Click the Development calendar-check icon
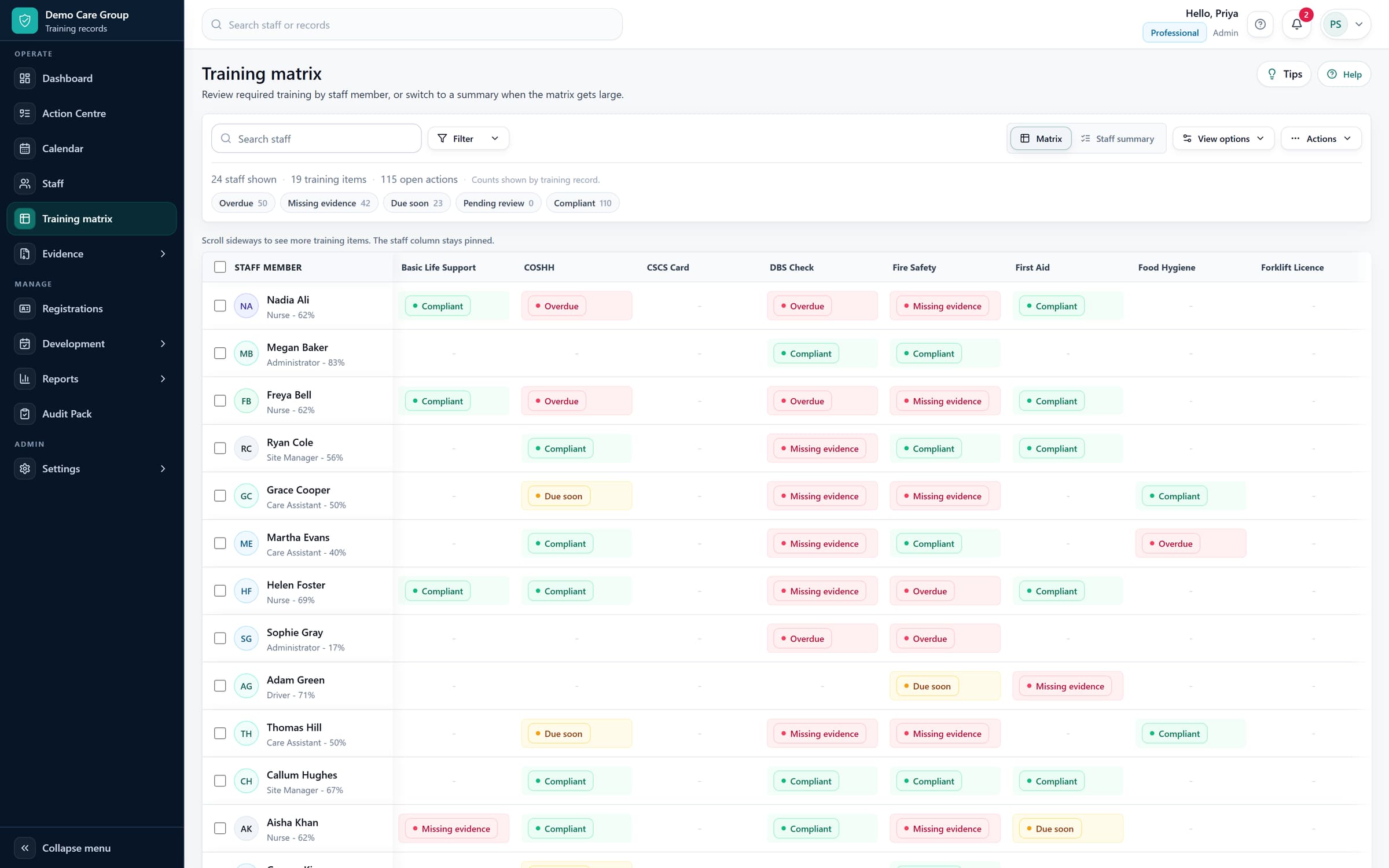The image size is (1389, 868). pyautogui.click(x=25, y=344)
